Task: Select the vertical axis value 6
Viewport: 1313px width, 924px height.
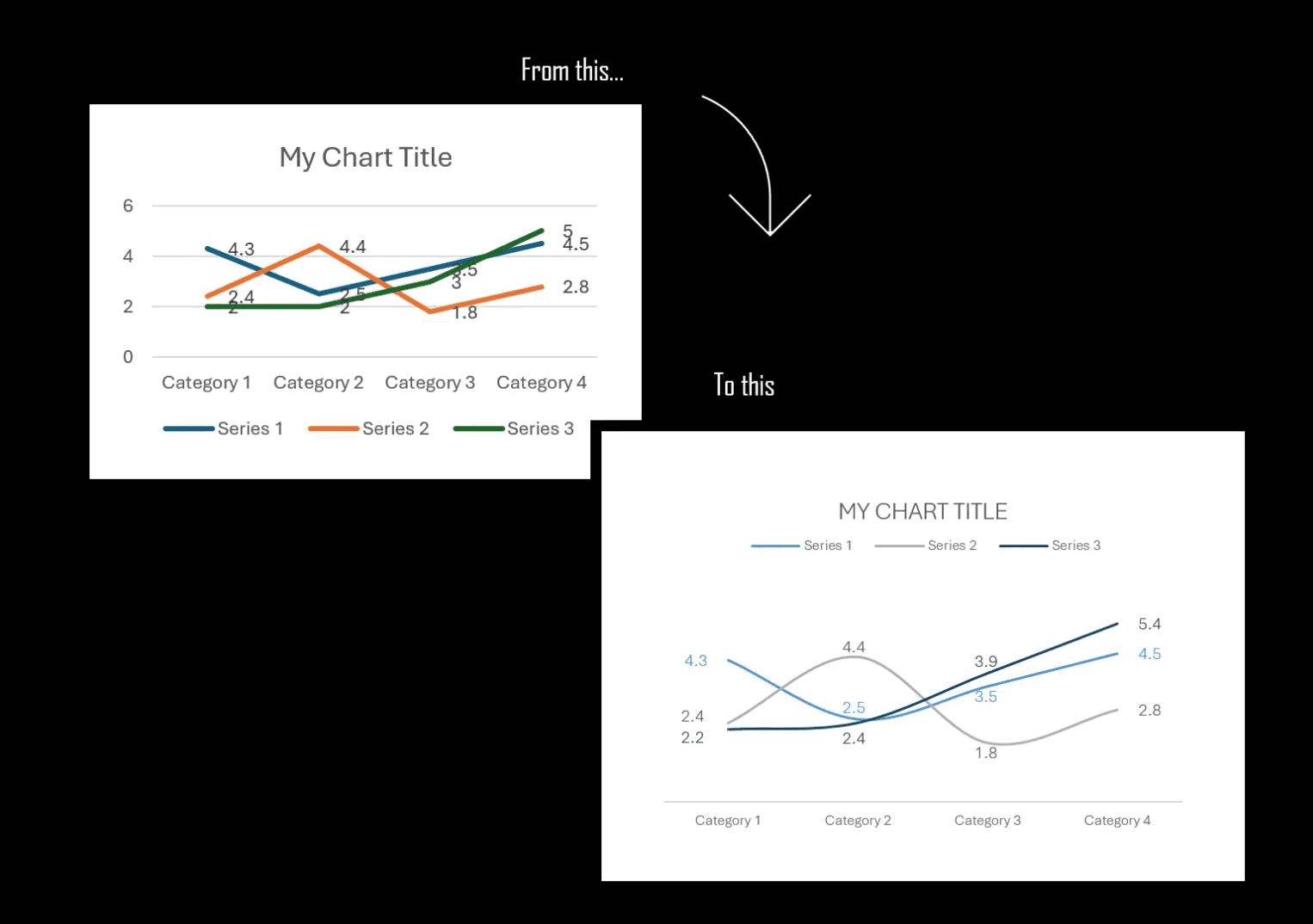Action: click(128, 206)
